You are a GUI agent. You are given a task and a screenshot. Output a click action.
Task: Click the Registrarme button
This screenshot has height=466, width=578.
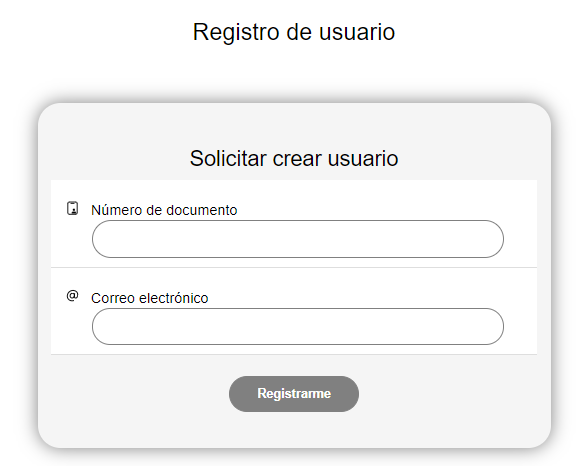pos(294,394)
